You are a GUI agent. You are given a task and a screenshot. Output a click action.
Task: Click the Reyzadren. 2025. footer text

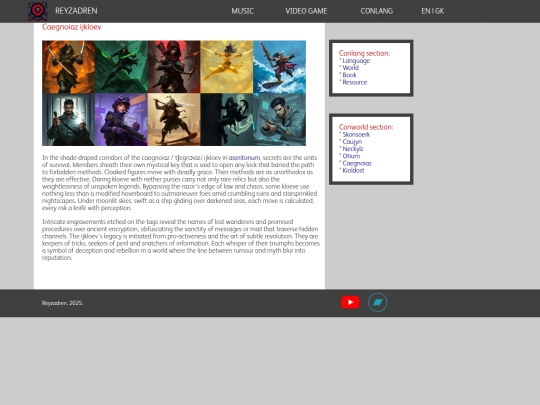[x=62, y=303]
